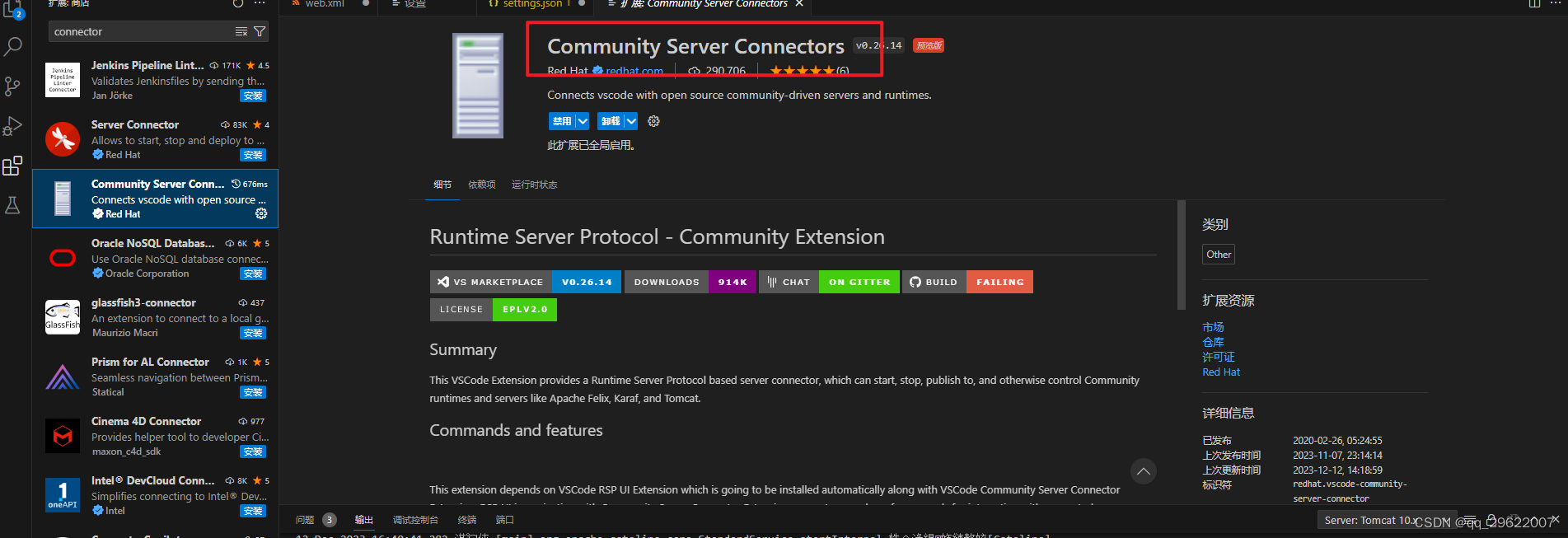Close the Community Server Connectors tab
Image resolution: width=1568 pixels, height=538 pixels.
798,4
